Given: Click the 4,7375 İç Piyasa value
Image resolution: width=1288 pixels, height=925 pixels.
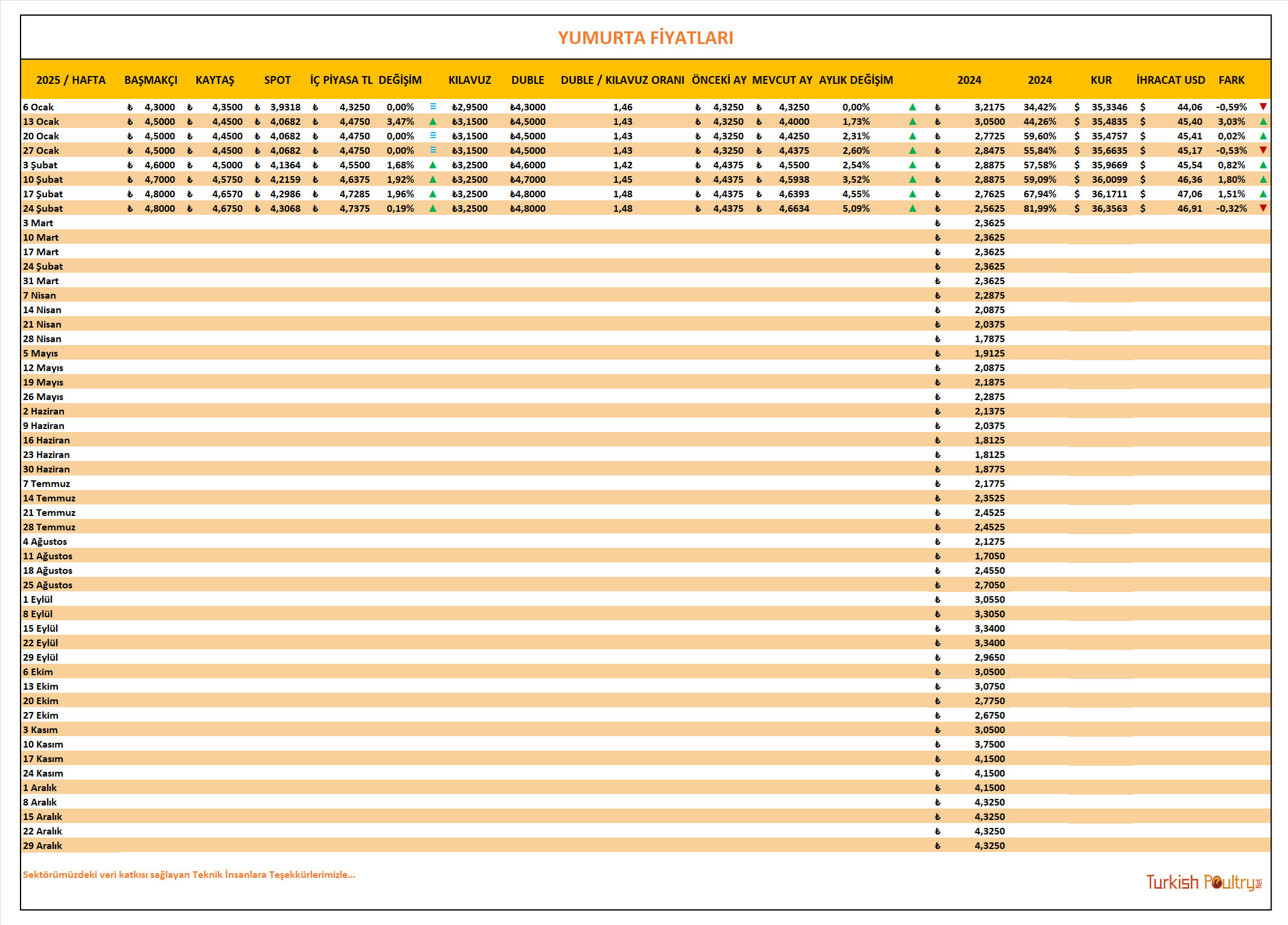Looking at the screenshot, I should (354, 208).
